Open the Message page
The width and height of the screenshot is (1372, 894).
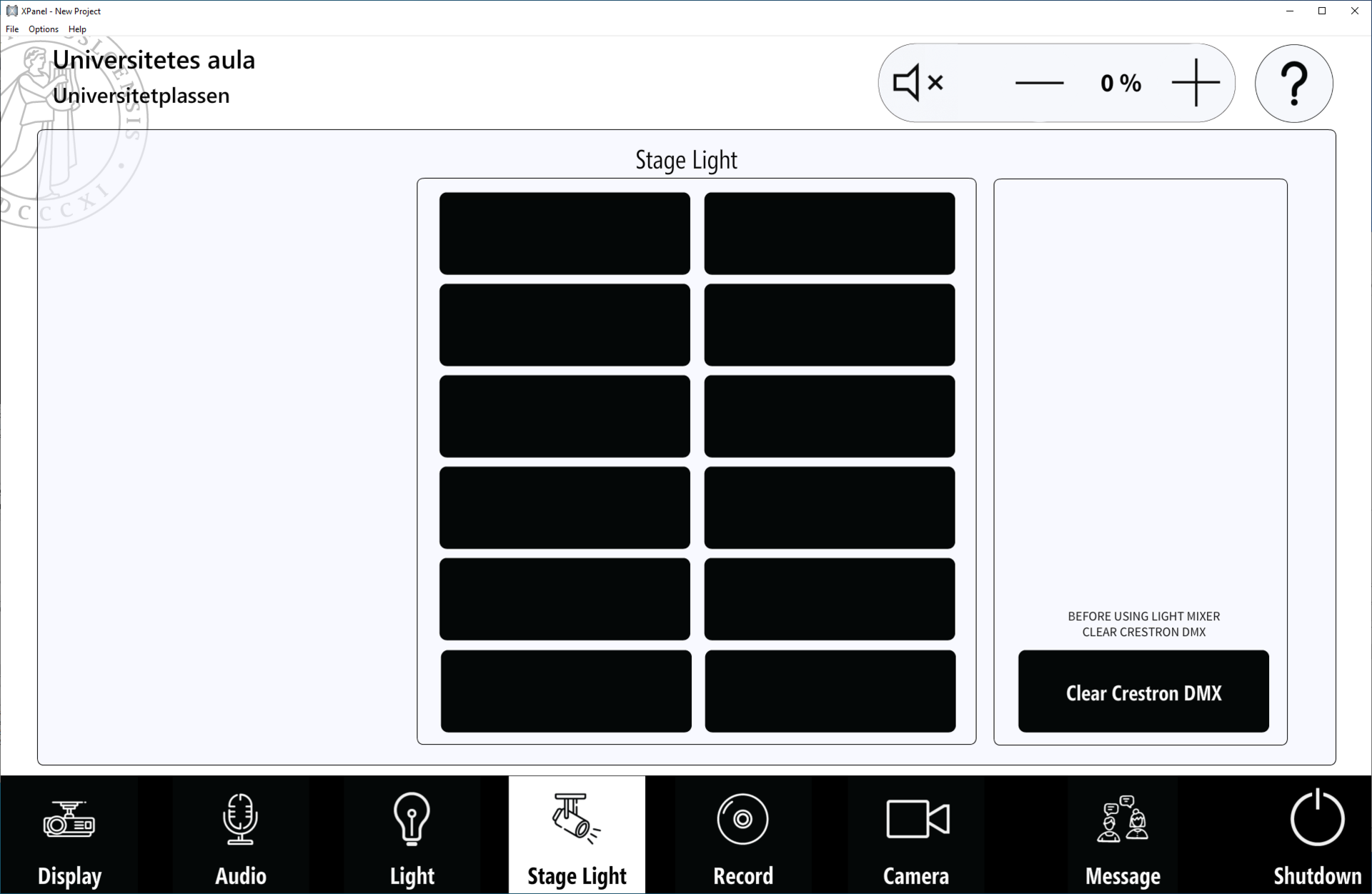[x=1123, y=835]
